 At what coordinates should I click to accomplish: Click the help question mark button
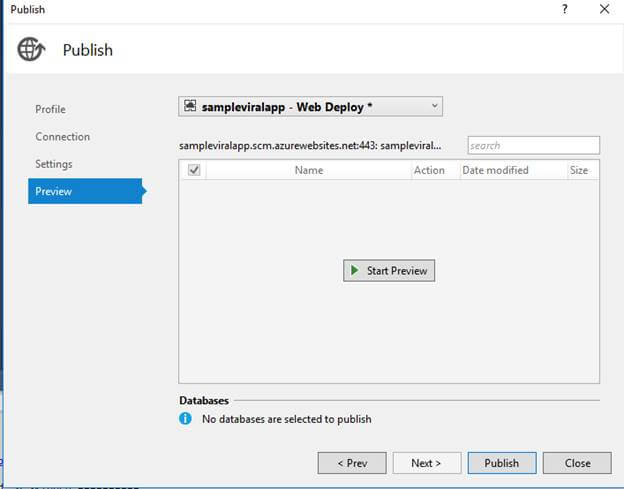pos(565,9)
